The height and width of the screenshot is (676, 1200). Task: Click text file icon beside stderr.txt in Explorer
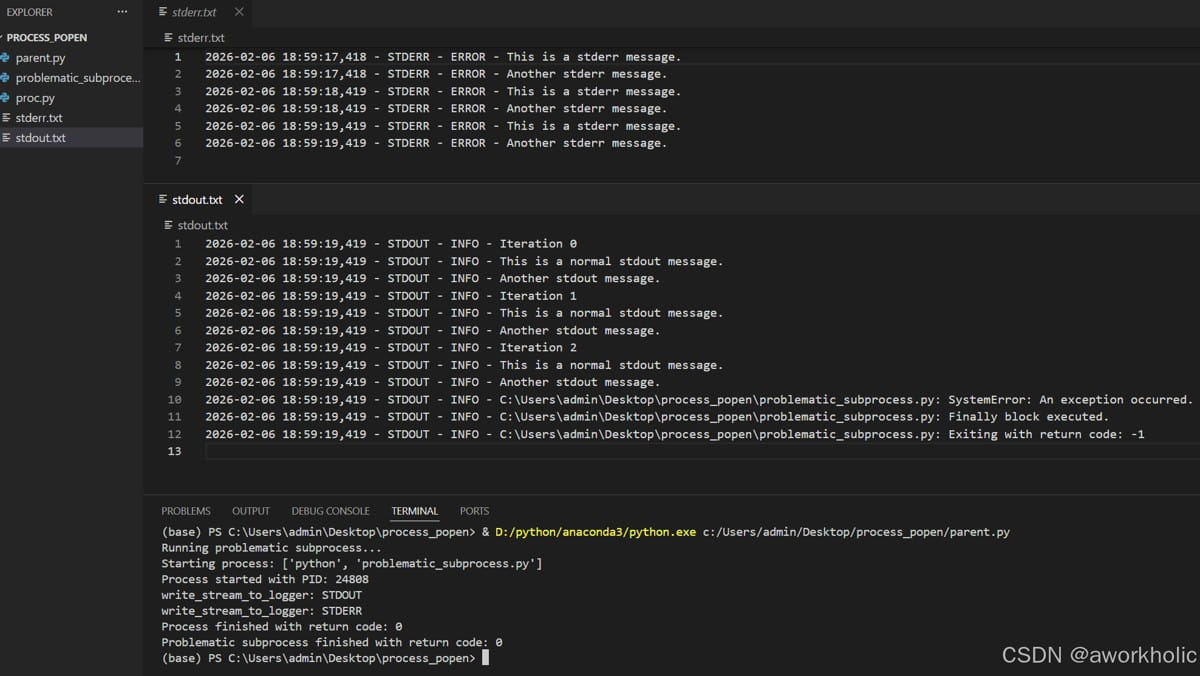(6, 118)
